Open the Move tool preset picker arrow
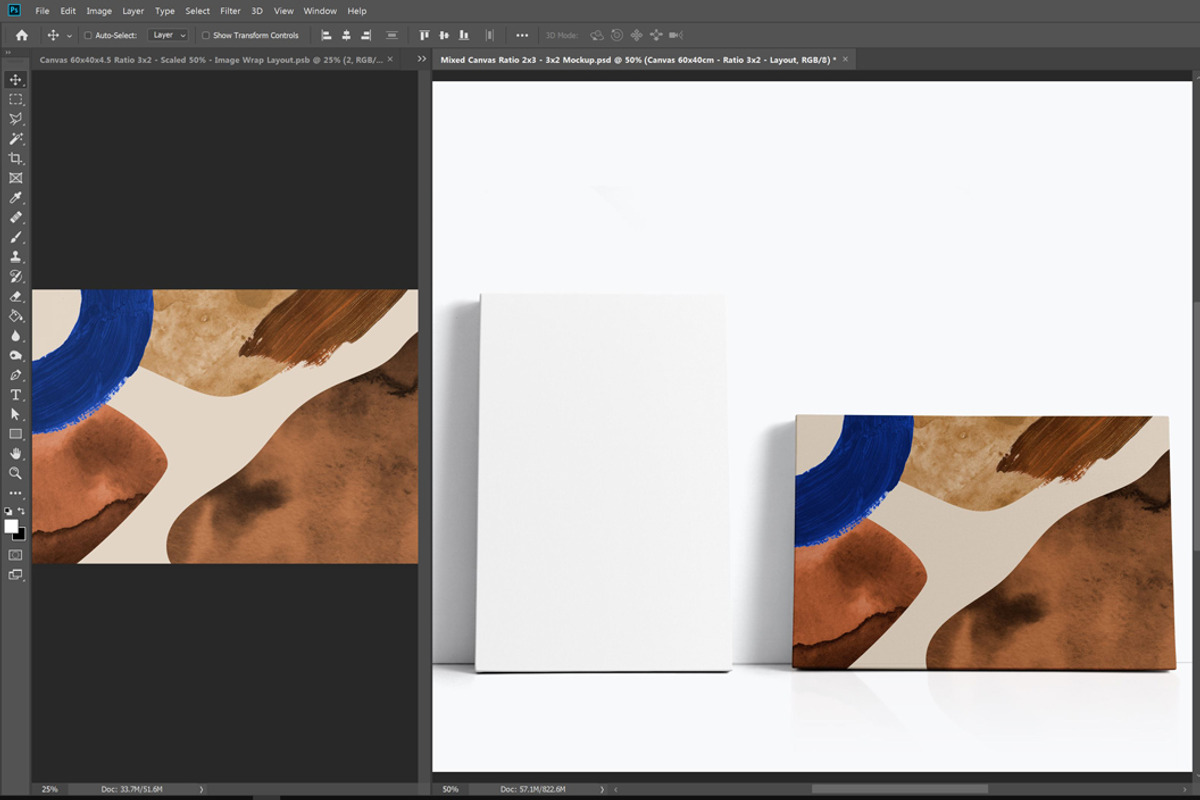This screenshot has width=1200, height=800. (x=69, y=36)
